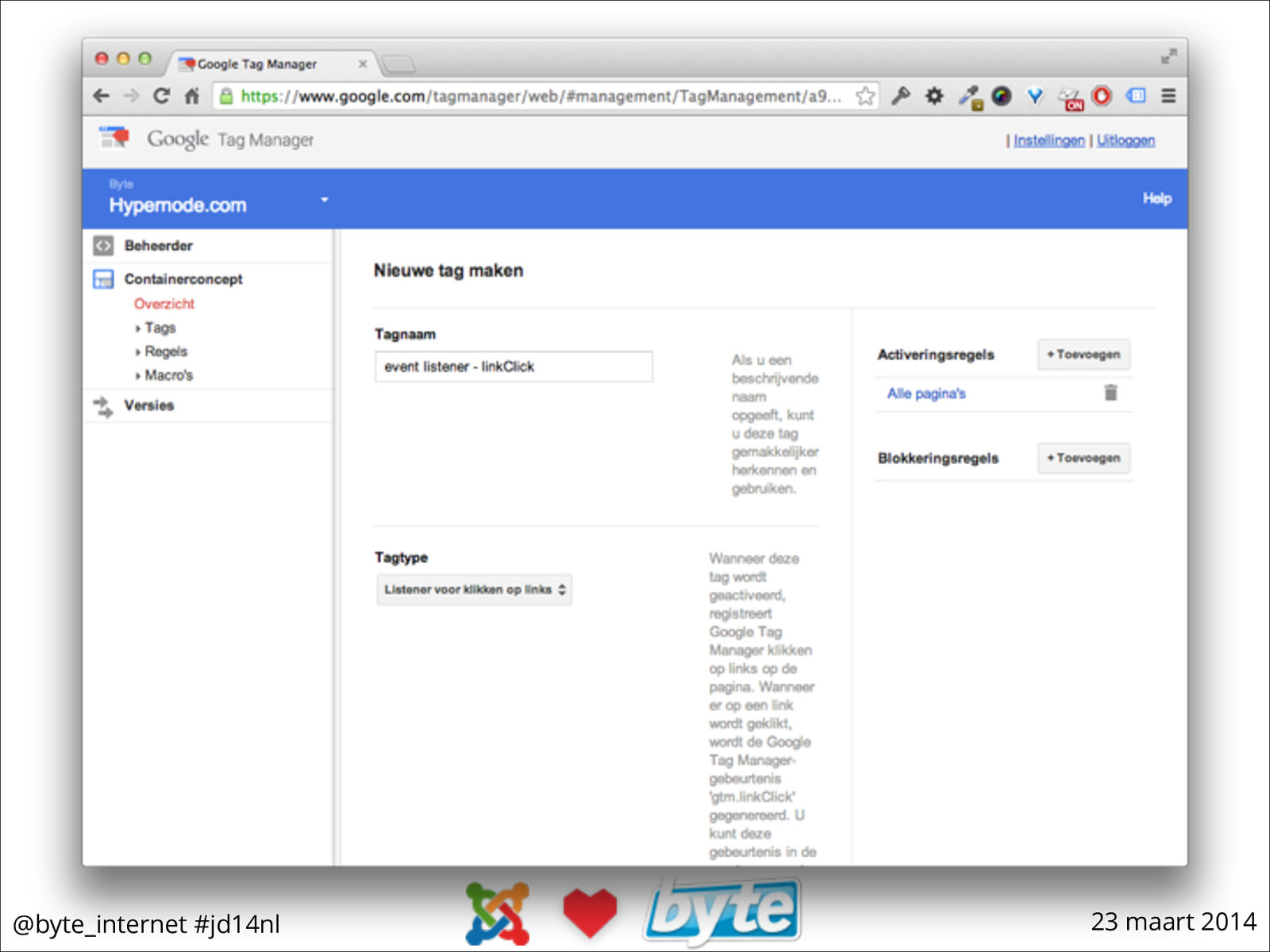The image size is (1270, 952).
Task: Open Containerconcept in the sidebar
Action: (183, 279)
